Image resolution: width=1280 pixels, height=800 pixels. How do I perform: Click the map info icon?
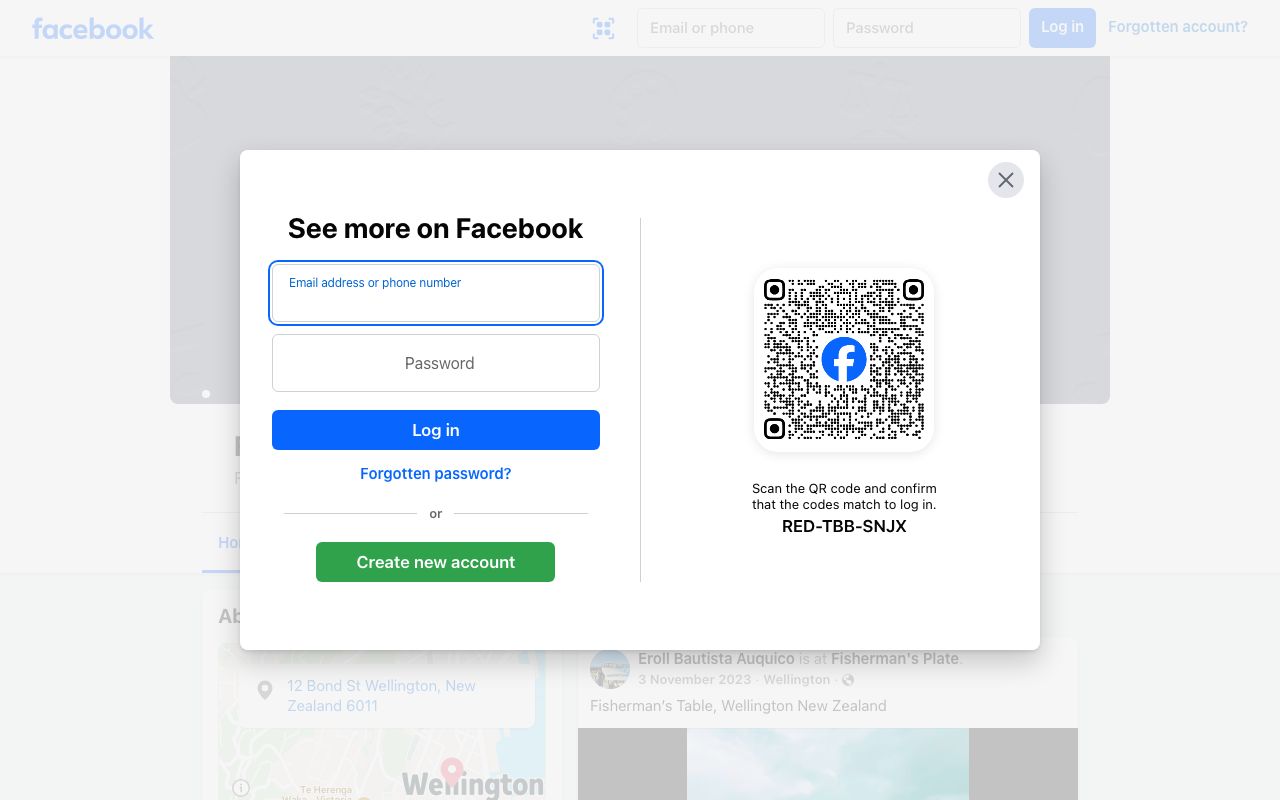(241, 788)
